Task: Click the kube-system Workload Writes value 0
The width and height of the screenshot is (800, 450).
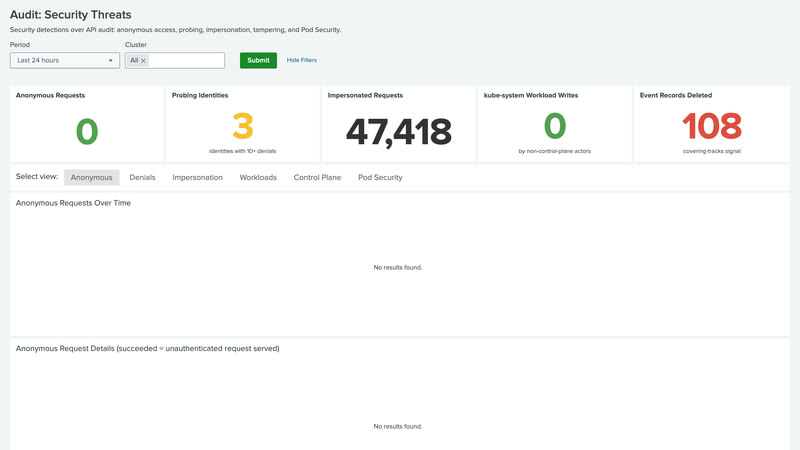Action: pyautogui.click(x=555, y=126)
